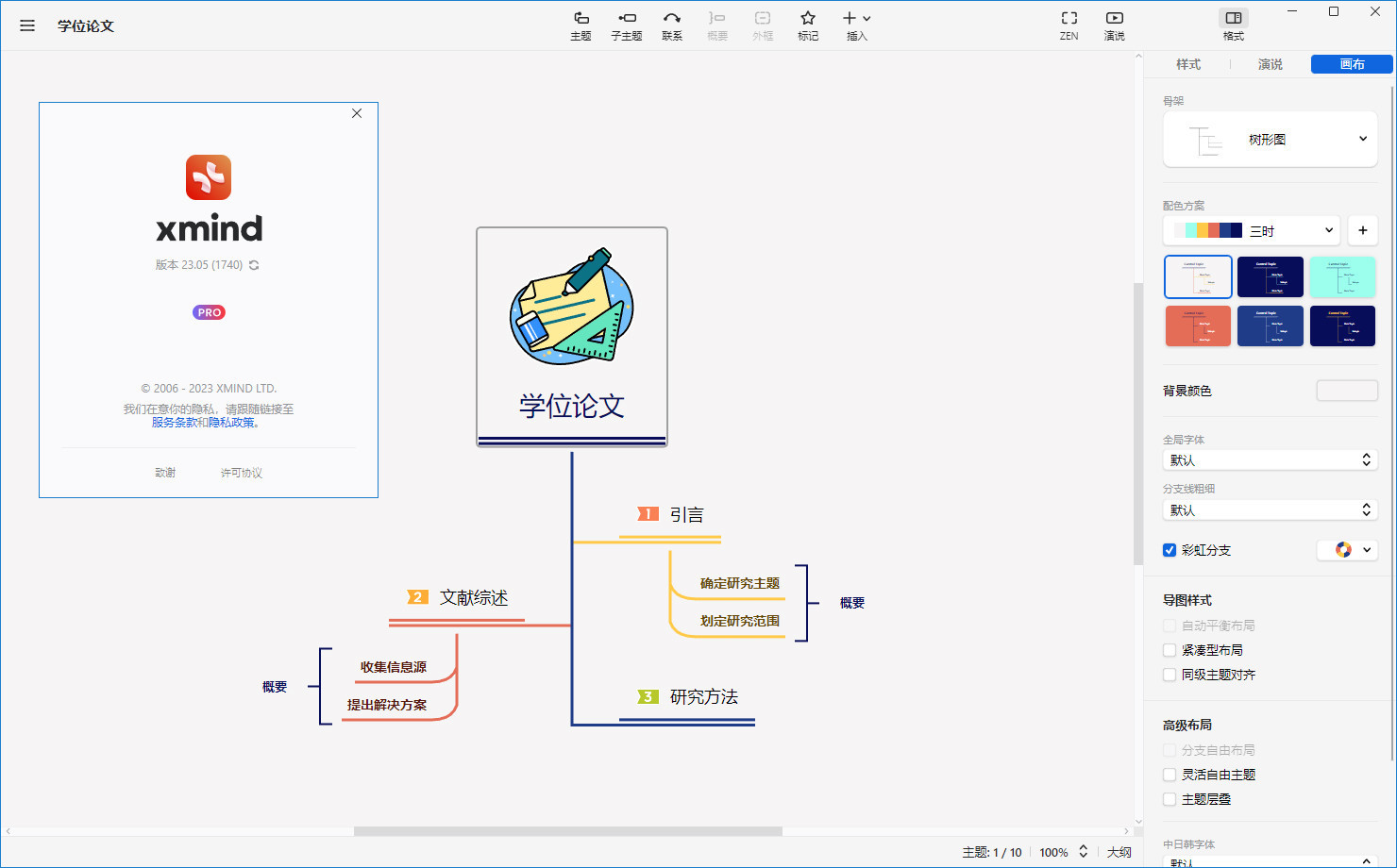The image size is (1397, 868).
Task: Select the dark navy theme thumbnail in second row
Action: (x=1342, y=325)
